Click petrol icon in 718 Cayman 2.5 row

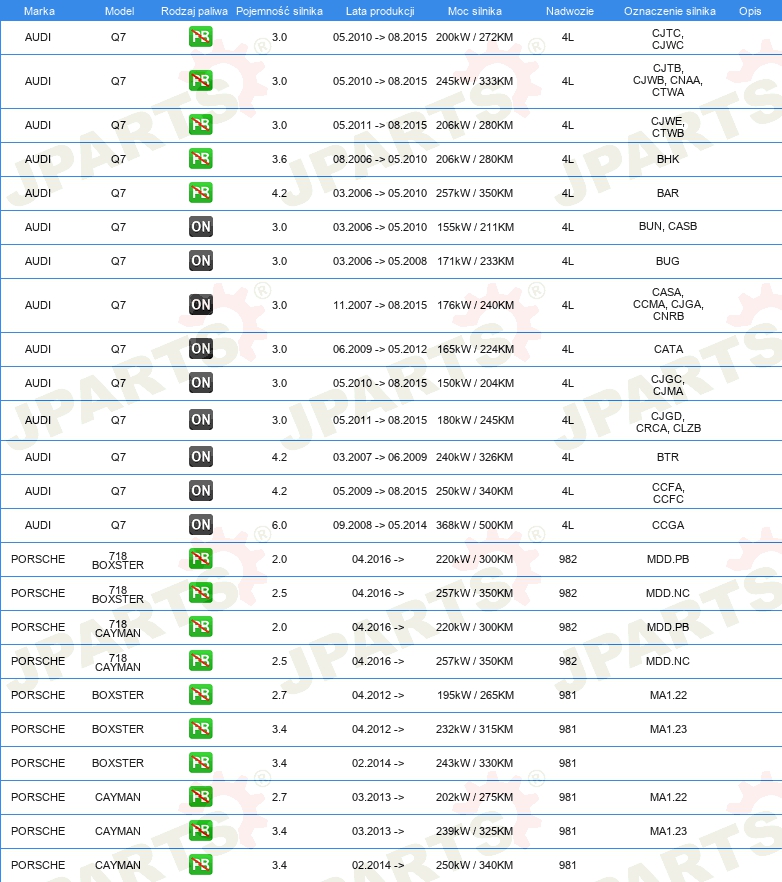[x=200, y=660]
